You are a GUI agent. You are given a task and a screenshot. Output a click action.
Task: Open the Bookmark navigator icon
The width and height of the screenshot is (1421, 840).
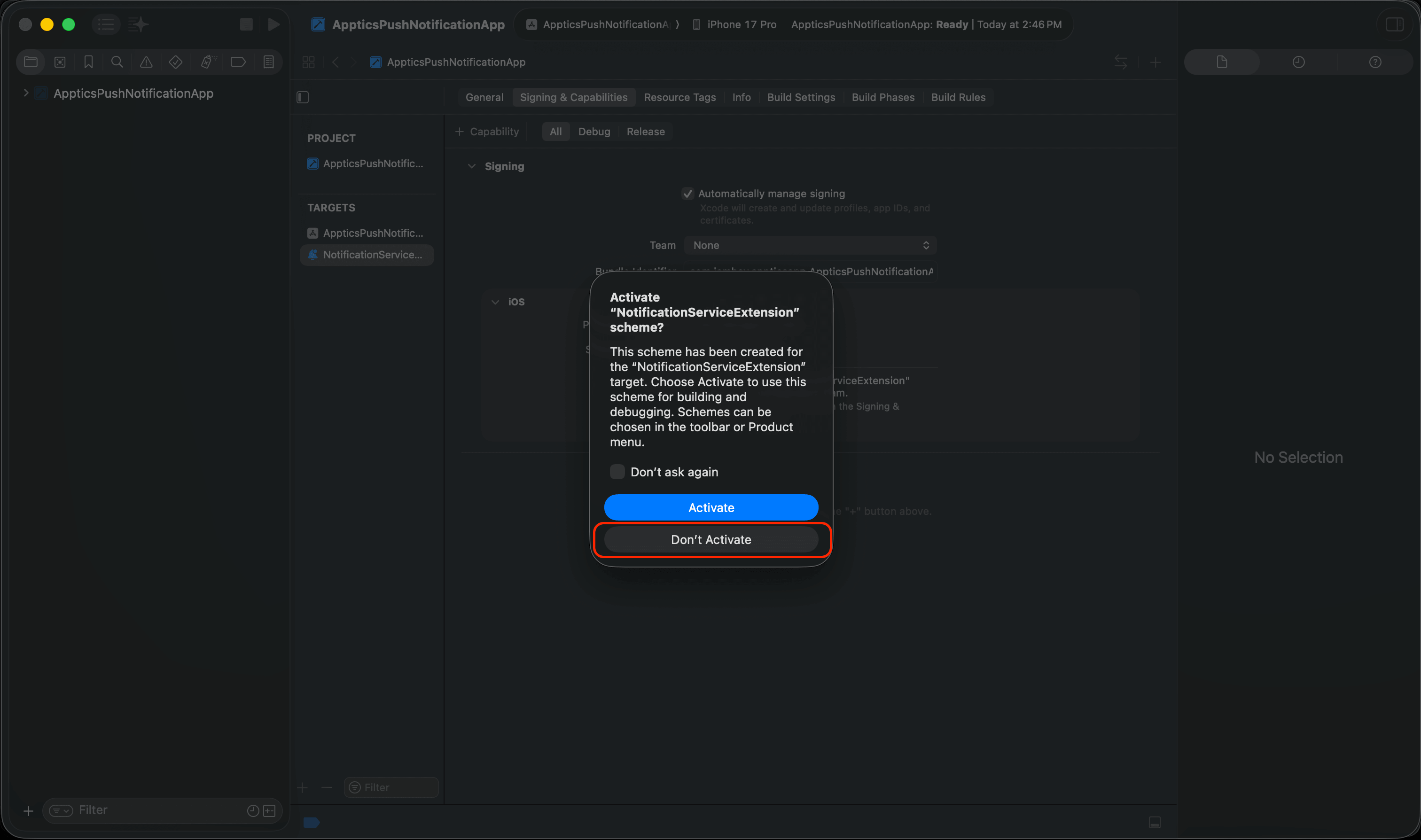[x=88, y=62]
